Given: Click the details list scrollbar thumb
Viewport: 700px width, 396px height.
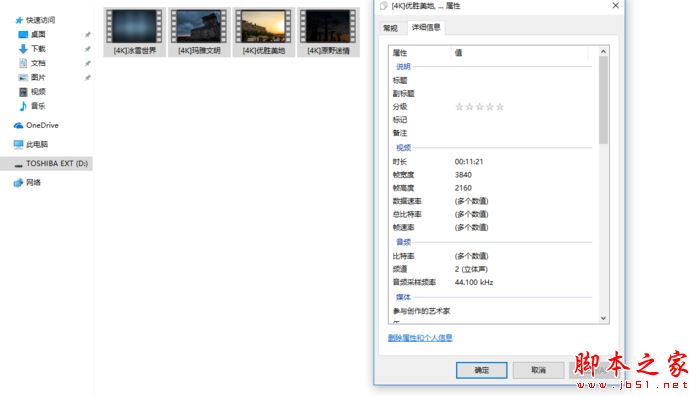Looking at the screenshot, I should [x=603, y=100].
